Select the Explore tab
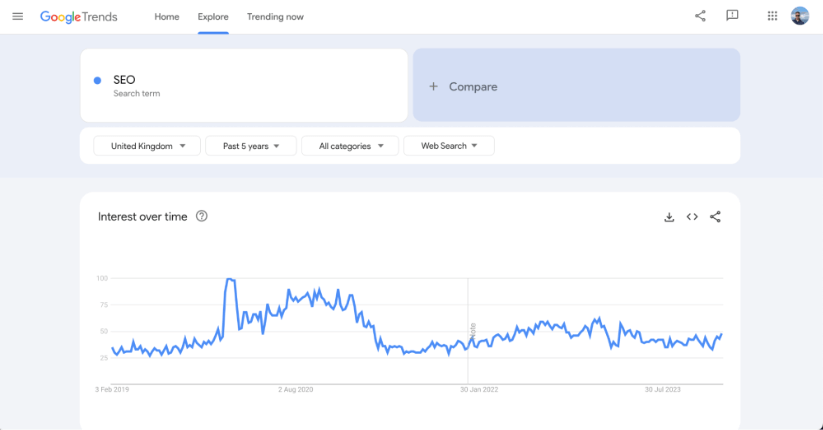This screenshot has height=430, width=823. [x=213, y=17]
